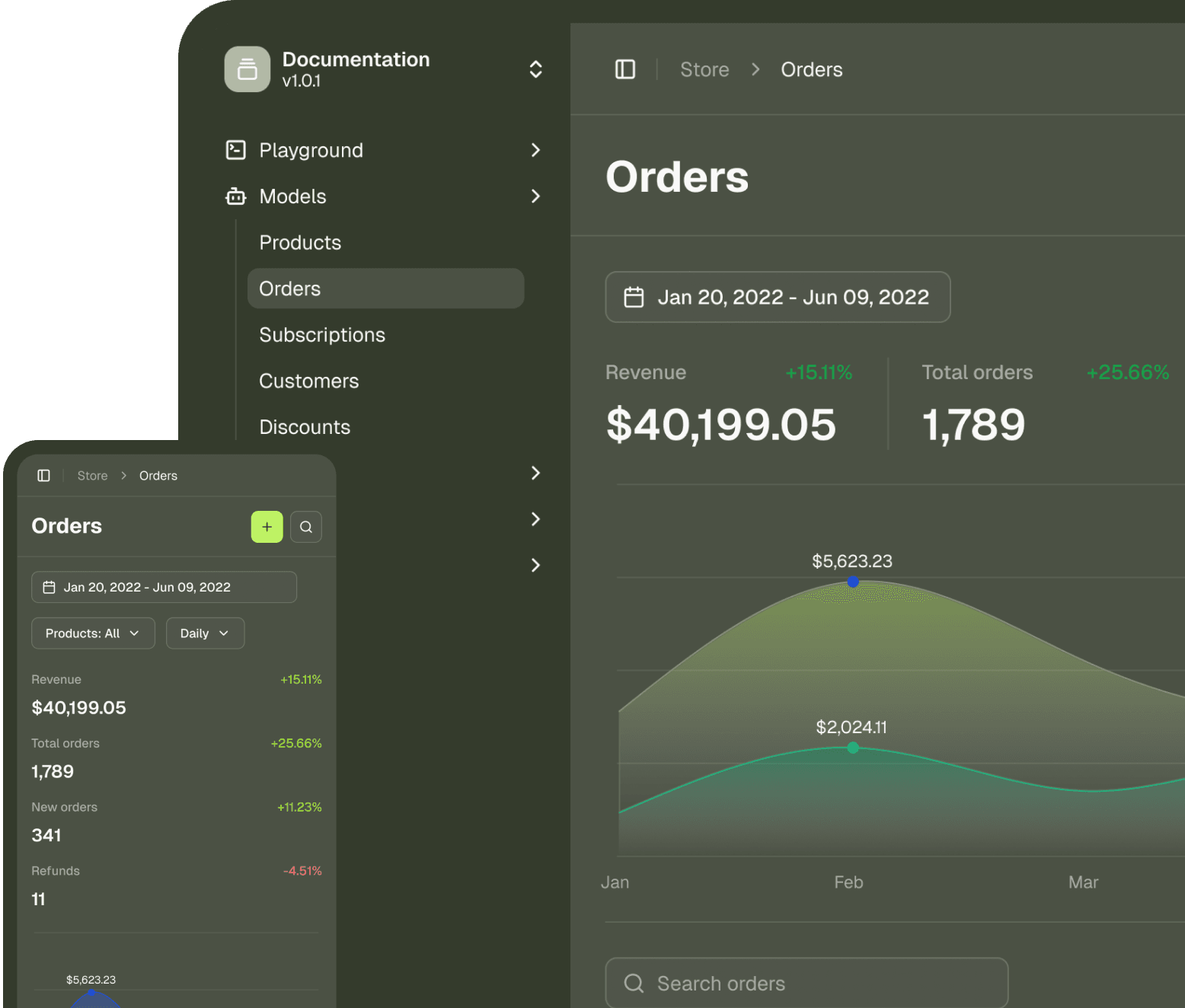Open search using the magnifier icon in mobile Orders header
The image size is (1185, 1008).
point(305,526)
